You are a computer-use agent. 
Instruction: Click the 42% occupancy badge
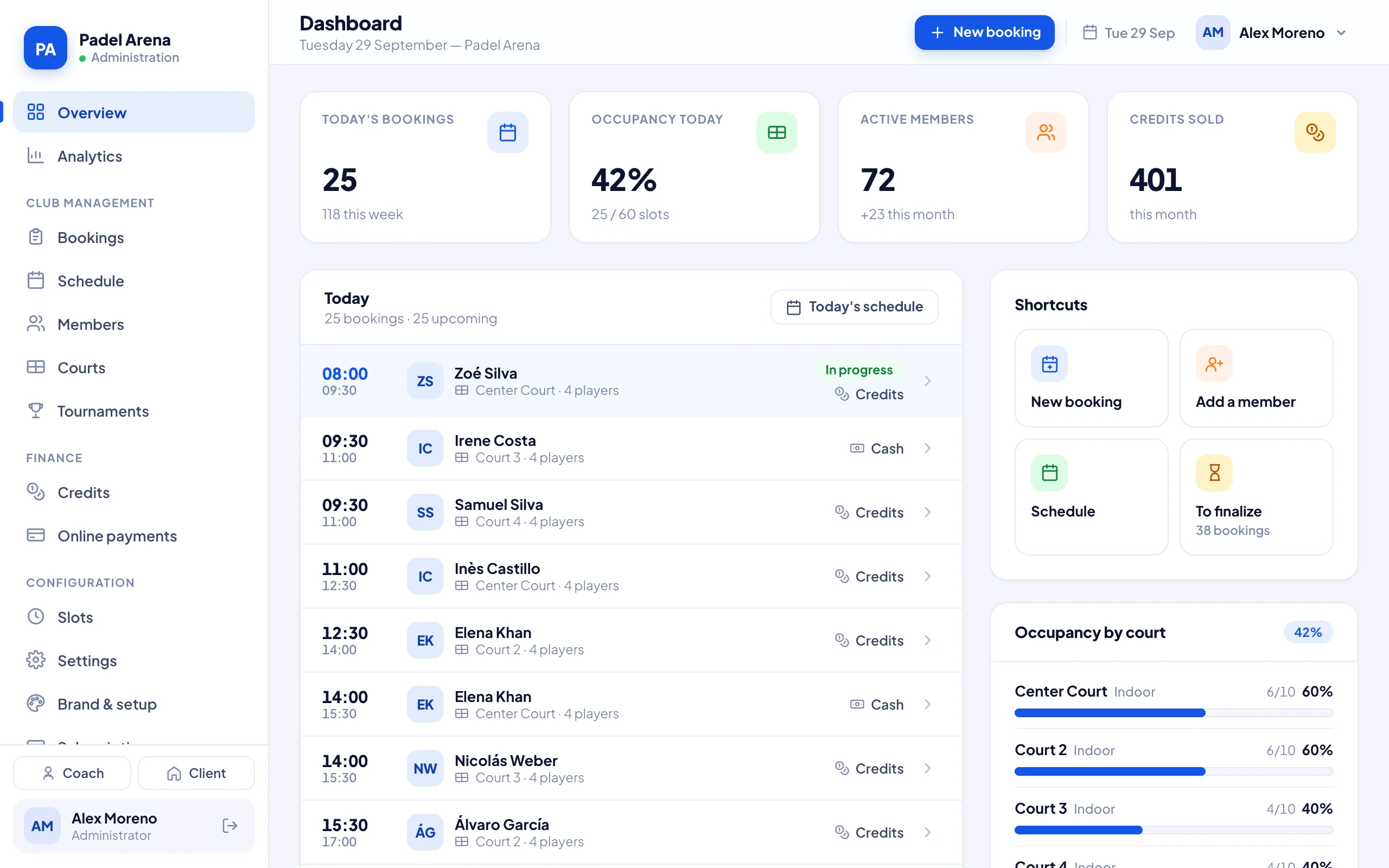(x=1308, y=632)
